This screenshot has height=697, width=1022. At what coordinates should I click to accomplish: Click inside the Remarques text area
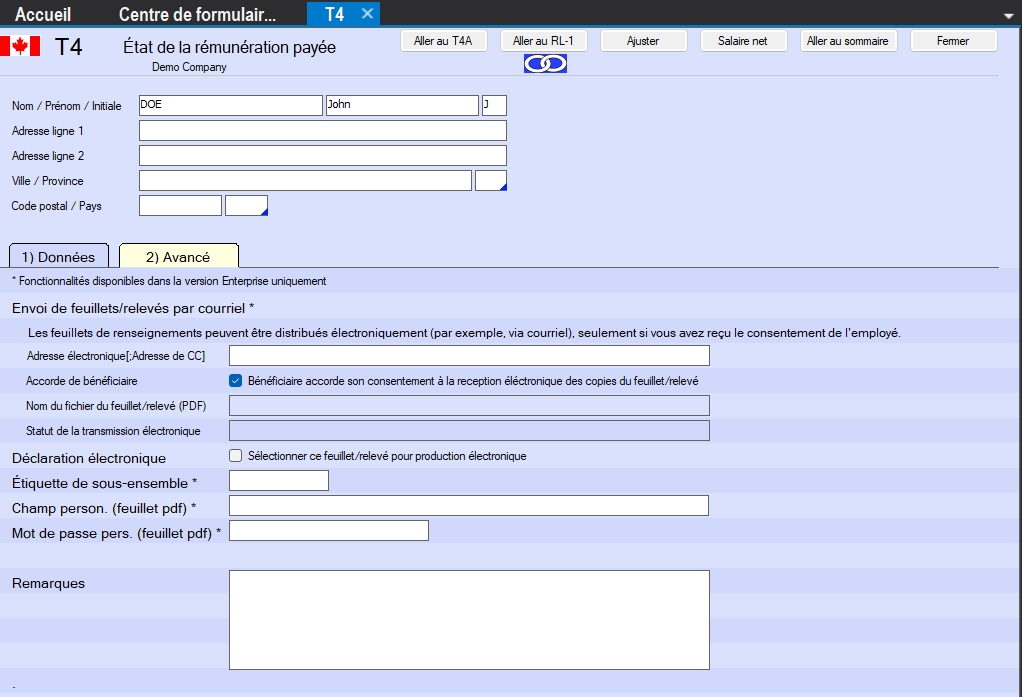pos(469,619)
